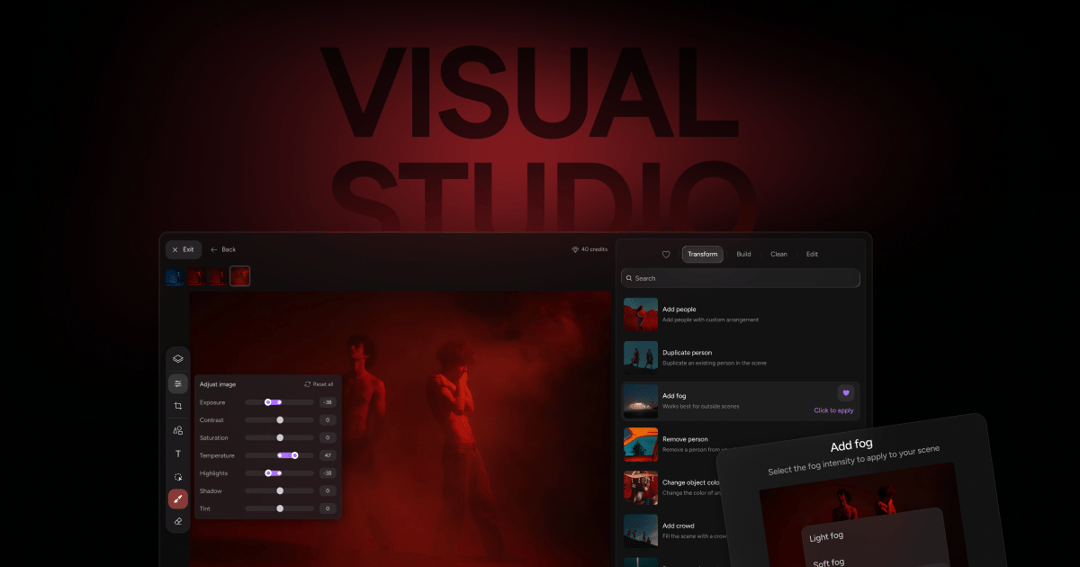Select the Eraser tool
Image resolution: width=1080 pixels, height=567 pixels.
coord(178,522)
